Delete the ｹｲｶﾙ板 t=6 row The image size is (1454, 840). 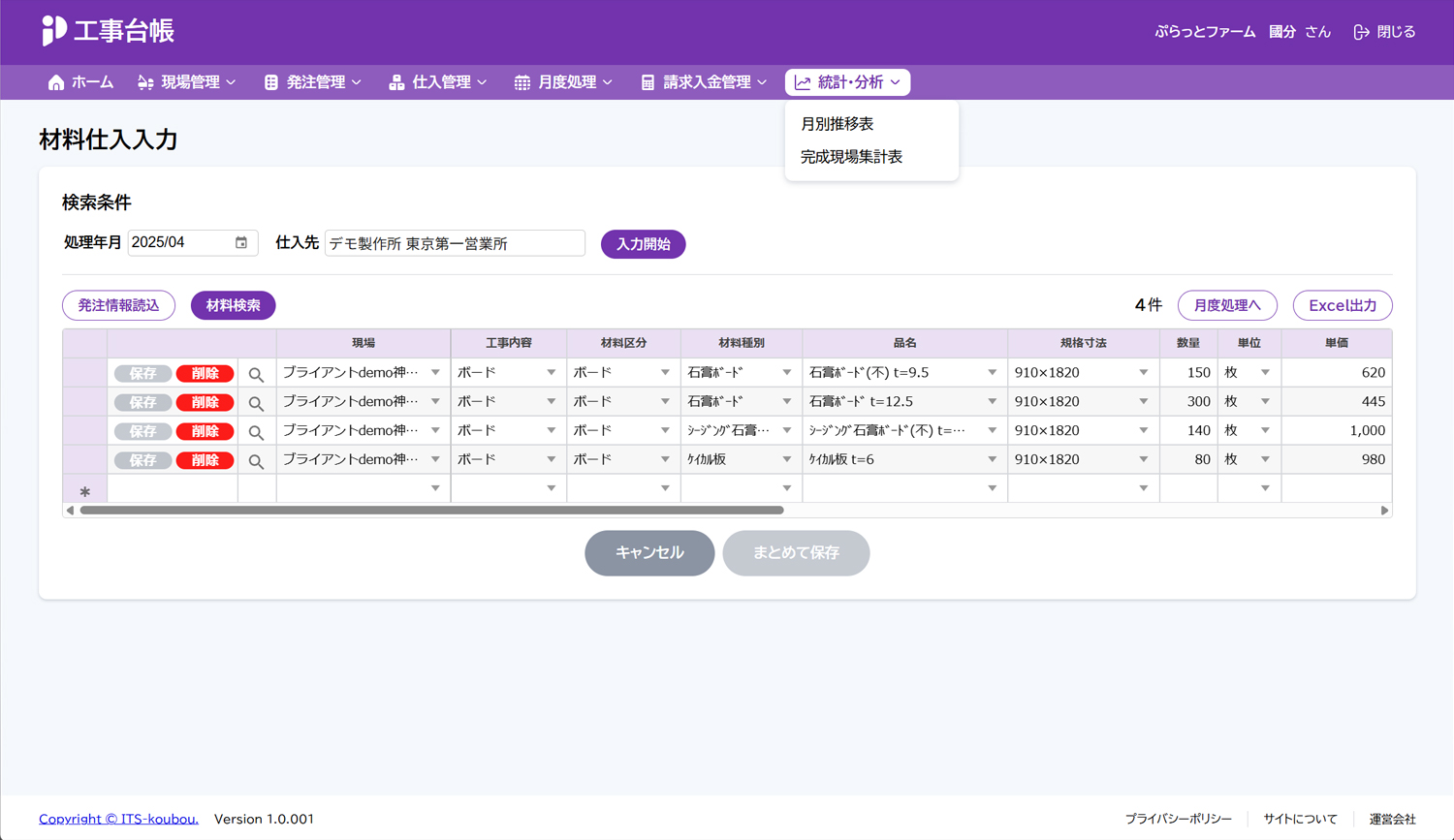point(205,460)
